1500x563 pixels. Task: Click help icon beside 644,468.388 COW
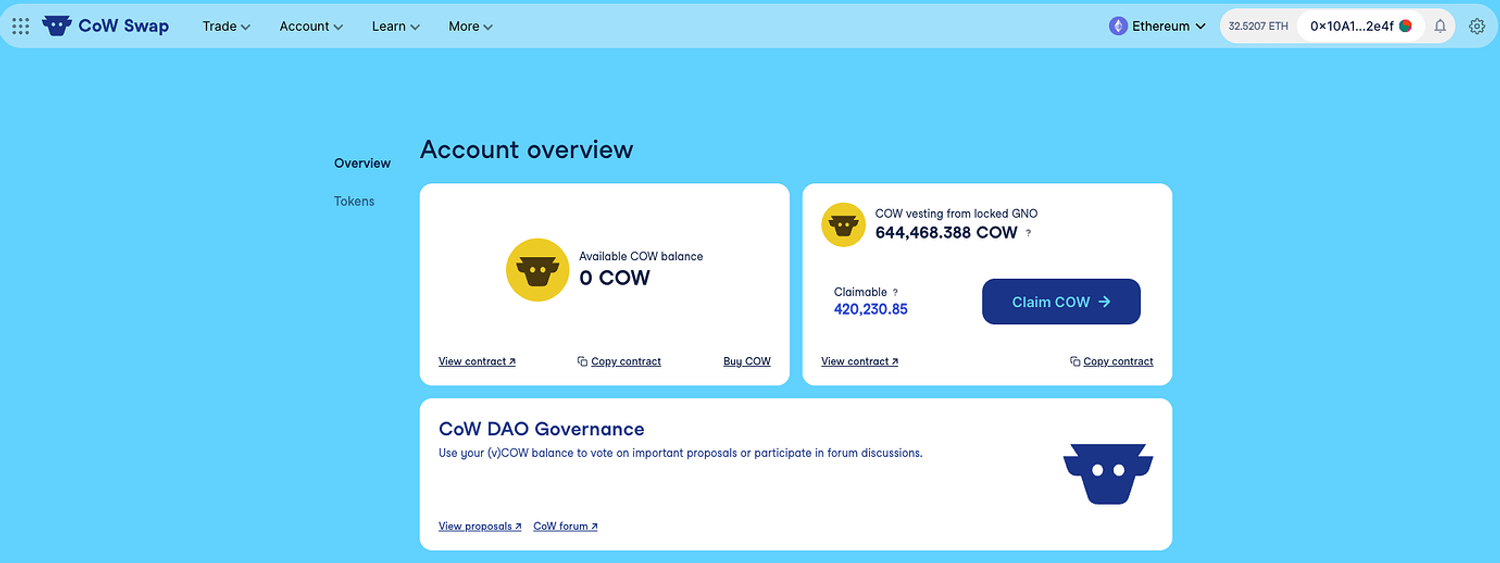pos(1028,233)
